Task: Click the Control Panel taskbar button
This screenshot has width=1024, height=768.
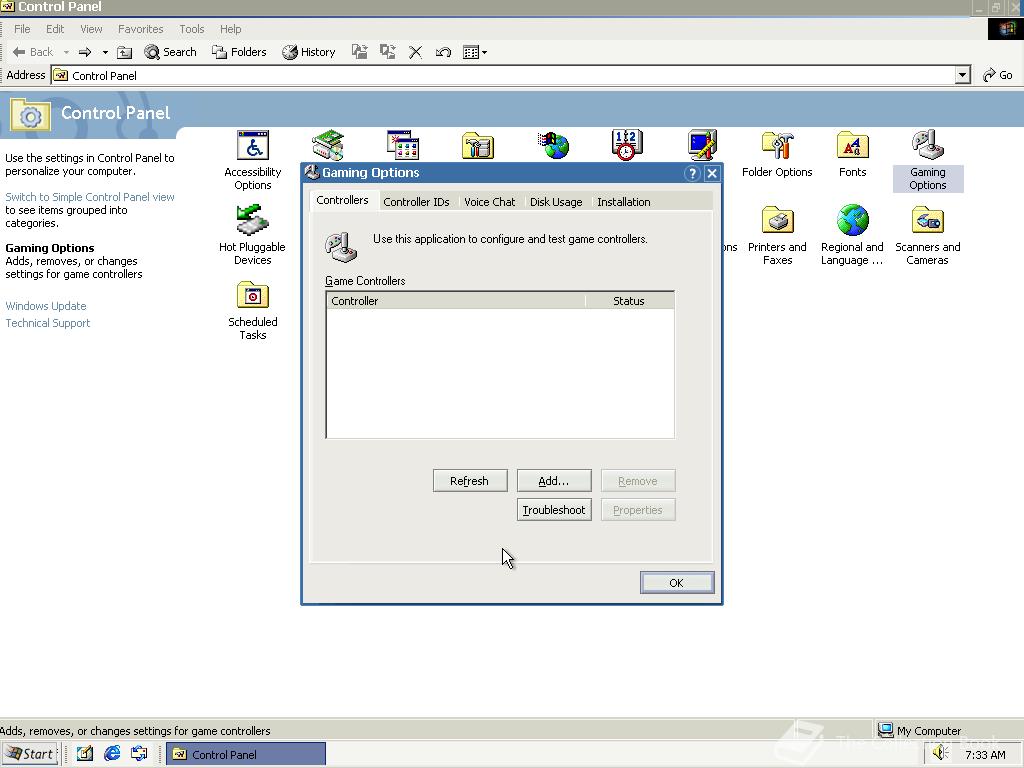Action: pos(246,754)
